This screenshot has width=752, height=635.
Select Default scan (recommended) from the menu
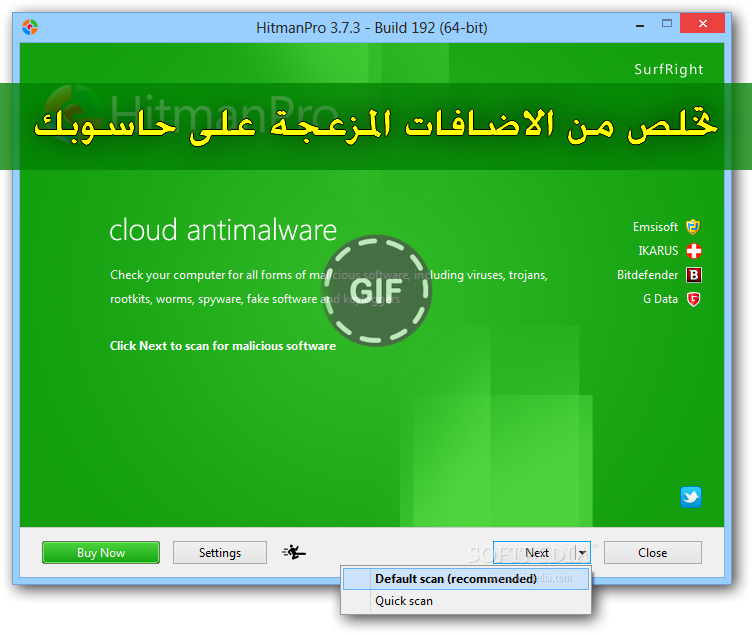coord(456,579)
